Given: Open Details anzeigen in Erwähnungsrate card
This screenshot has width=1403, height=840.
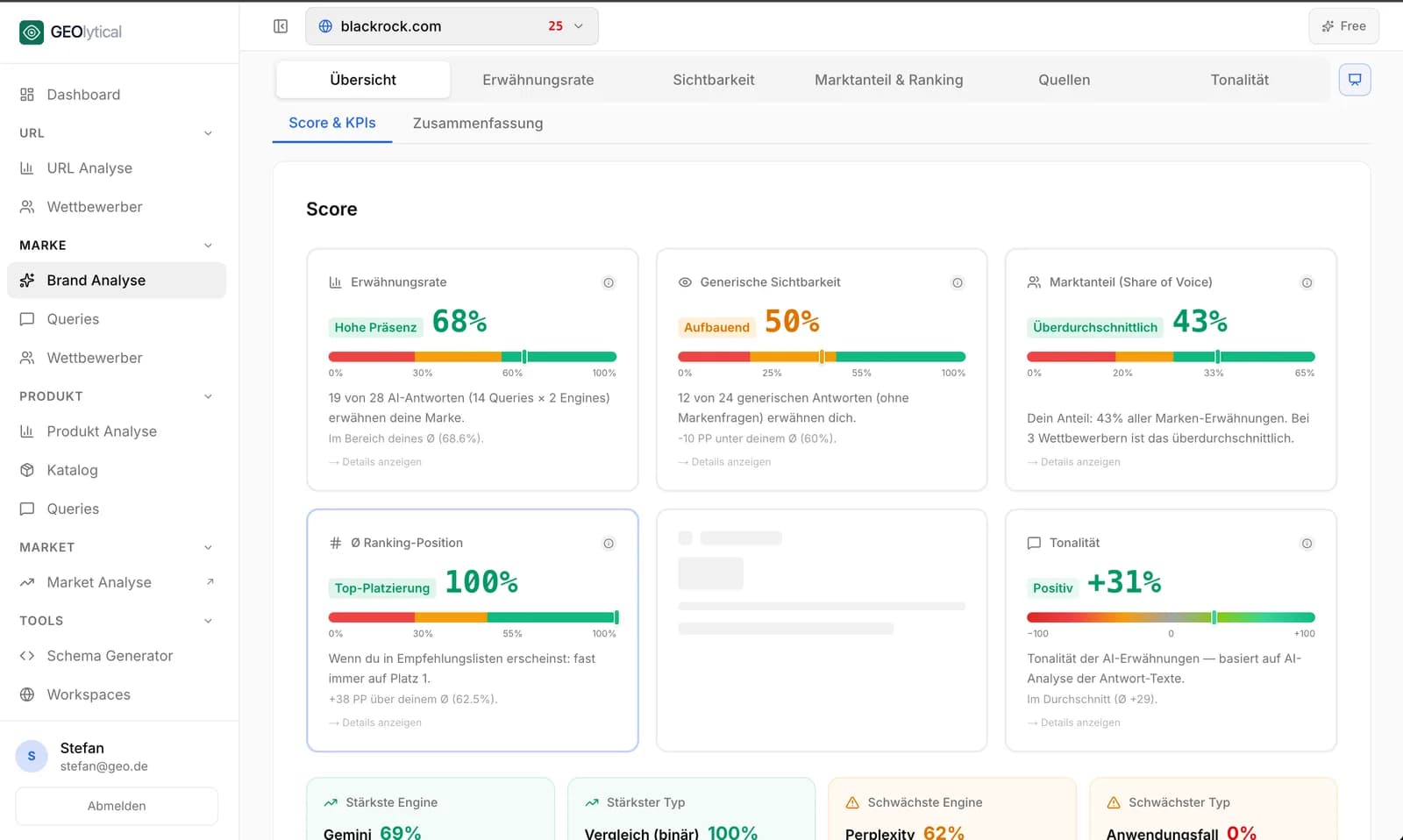Looking at the screenshot, I should pos(375,462).
